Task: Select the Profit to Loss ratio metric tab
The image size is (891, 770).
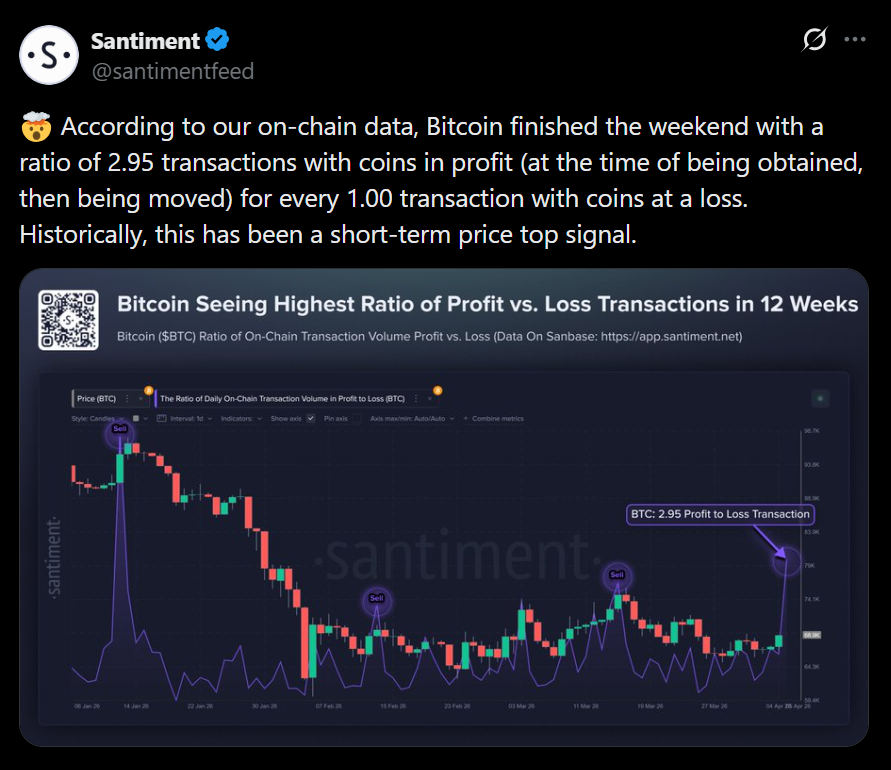Action: [x=283, y=398]
